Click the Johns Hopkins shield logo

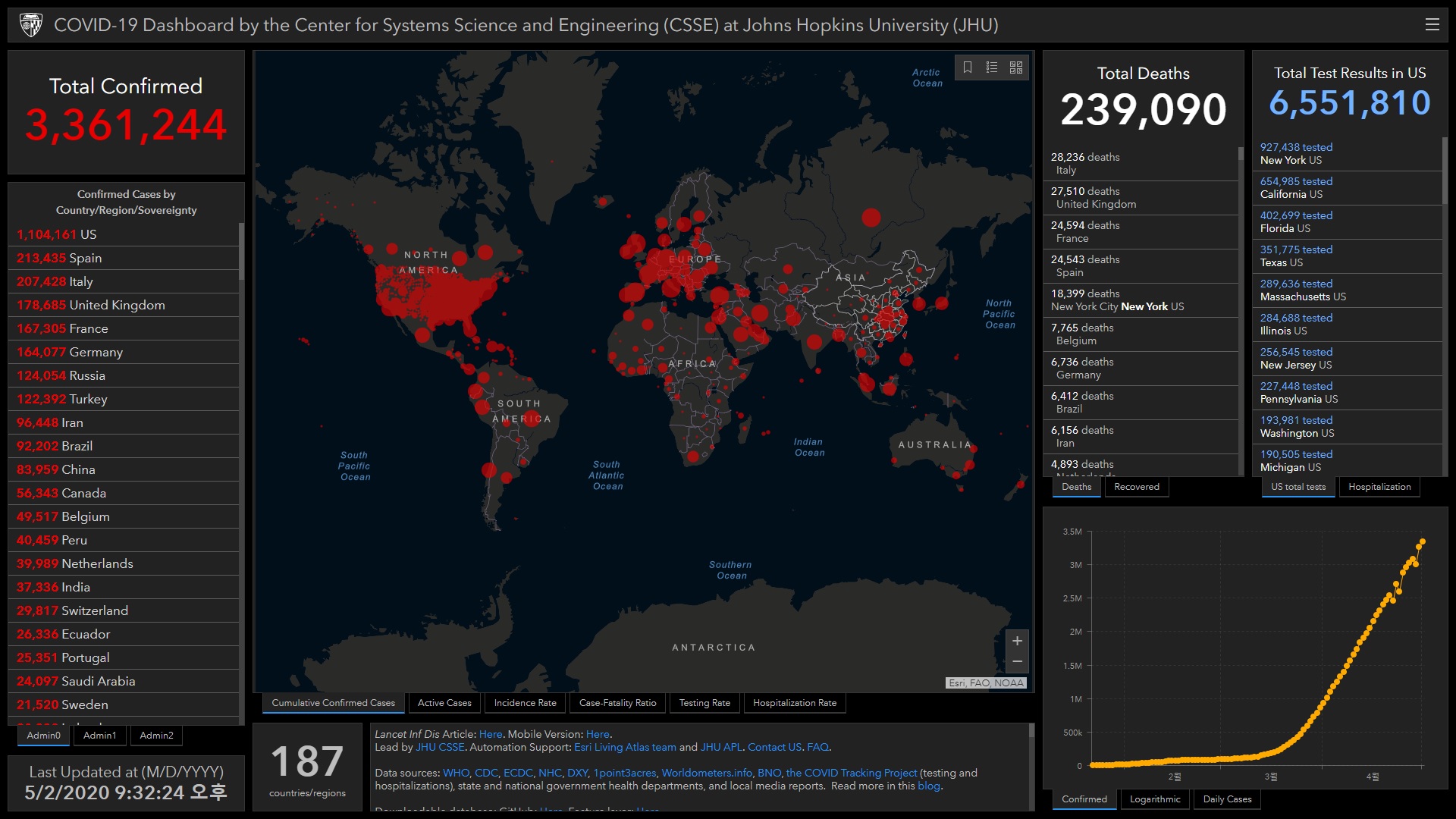pyautogui.click(x=31, y=25)
